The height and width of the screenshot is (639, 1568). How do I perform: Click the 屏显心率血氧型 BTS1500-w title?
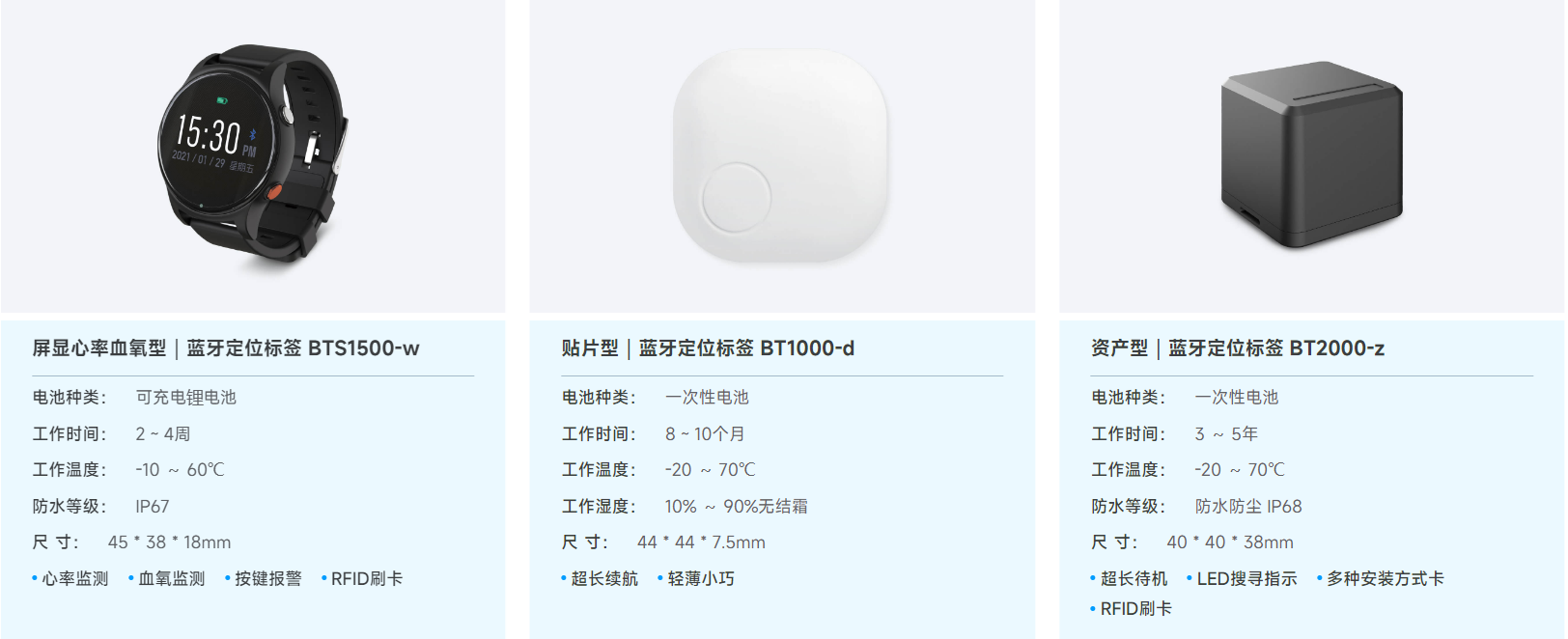click(226, 348)
